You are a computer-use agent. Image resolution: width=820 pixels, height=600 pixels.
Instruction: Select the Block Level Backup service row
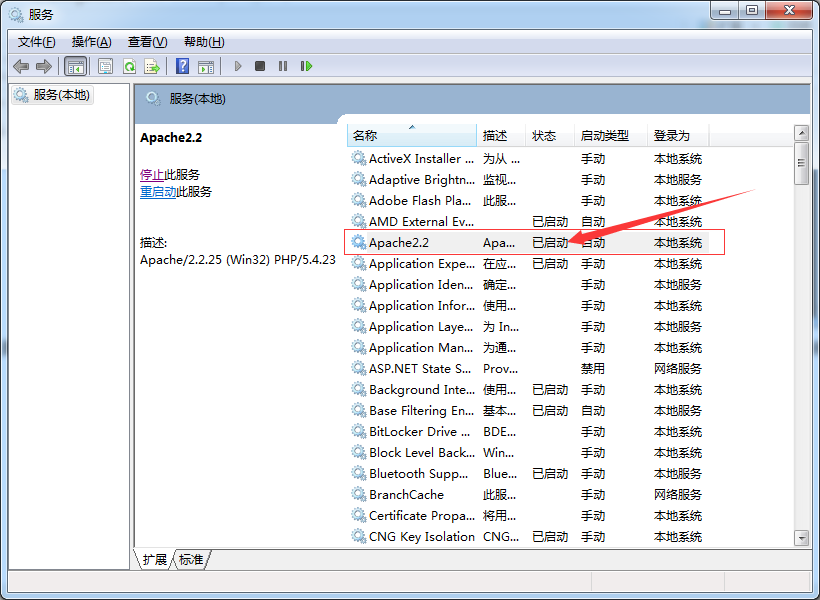pos(529,452)
